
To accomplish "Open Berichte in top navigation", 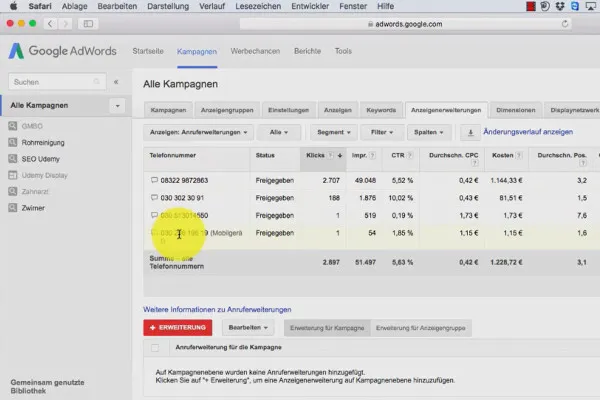I will coord(307,51).
